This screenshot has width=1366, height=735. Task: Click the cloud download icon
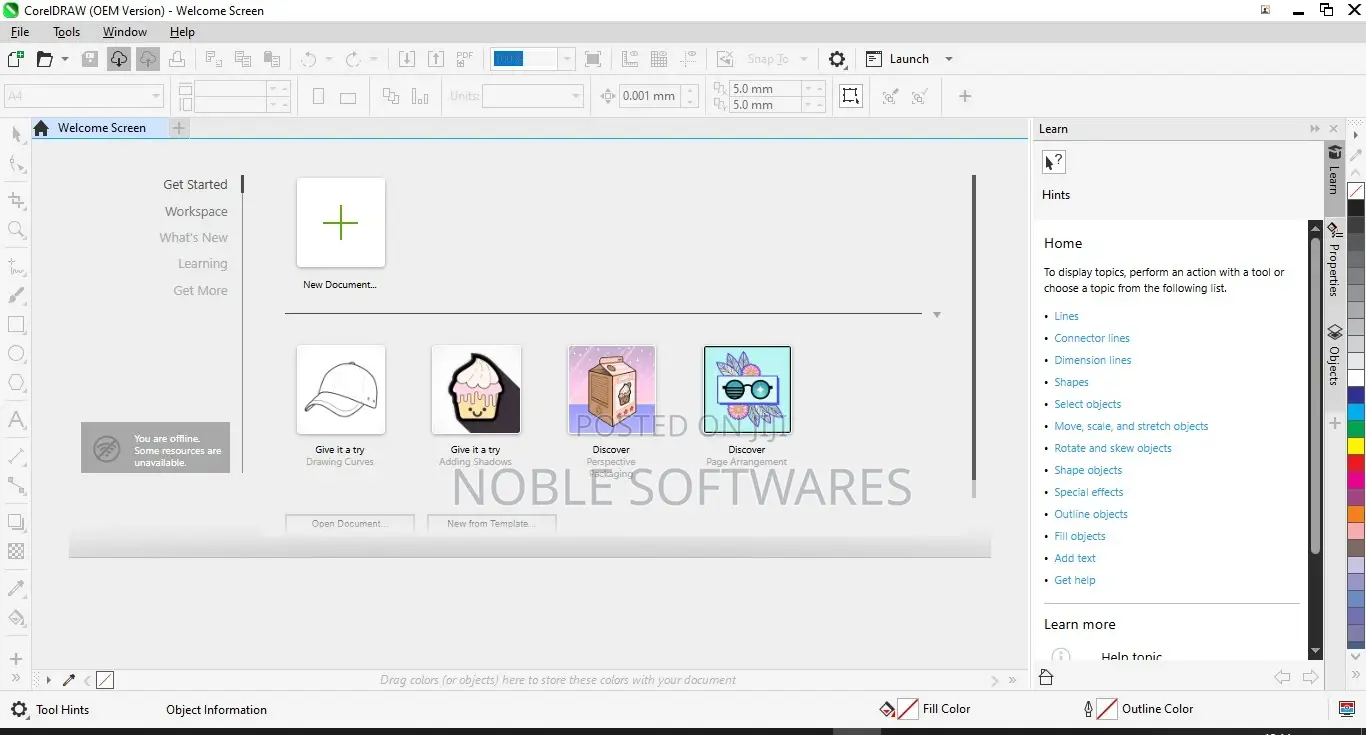pyautogui.click(x=119, y=59)
